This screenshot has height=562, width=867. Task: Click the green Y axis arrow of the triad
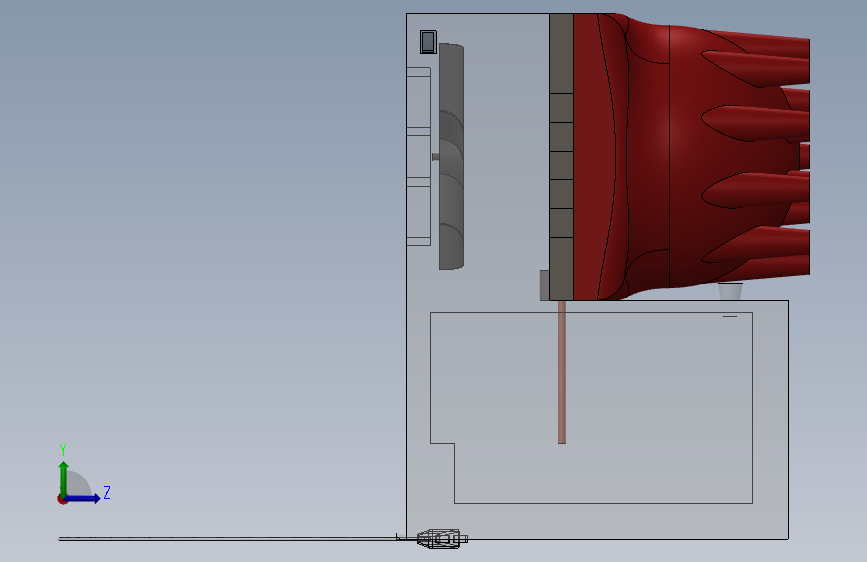click(x=64, y=478)
